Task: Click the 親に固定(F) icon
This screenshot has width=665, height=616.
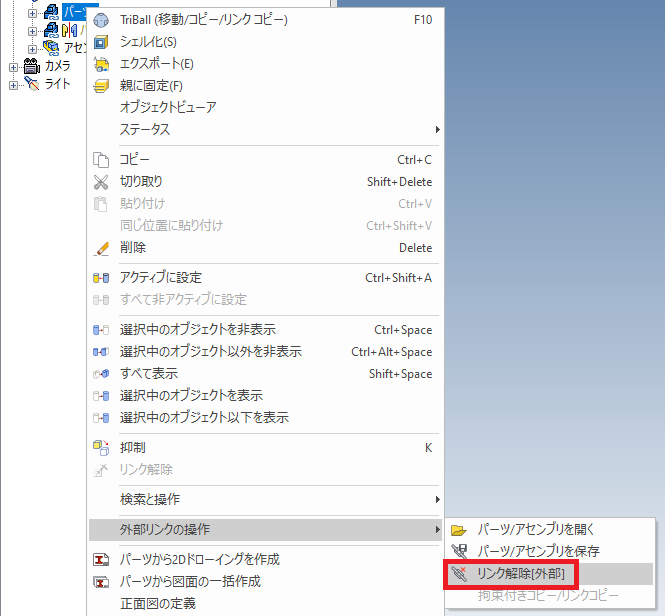Action: (101, 86)
